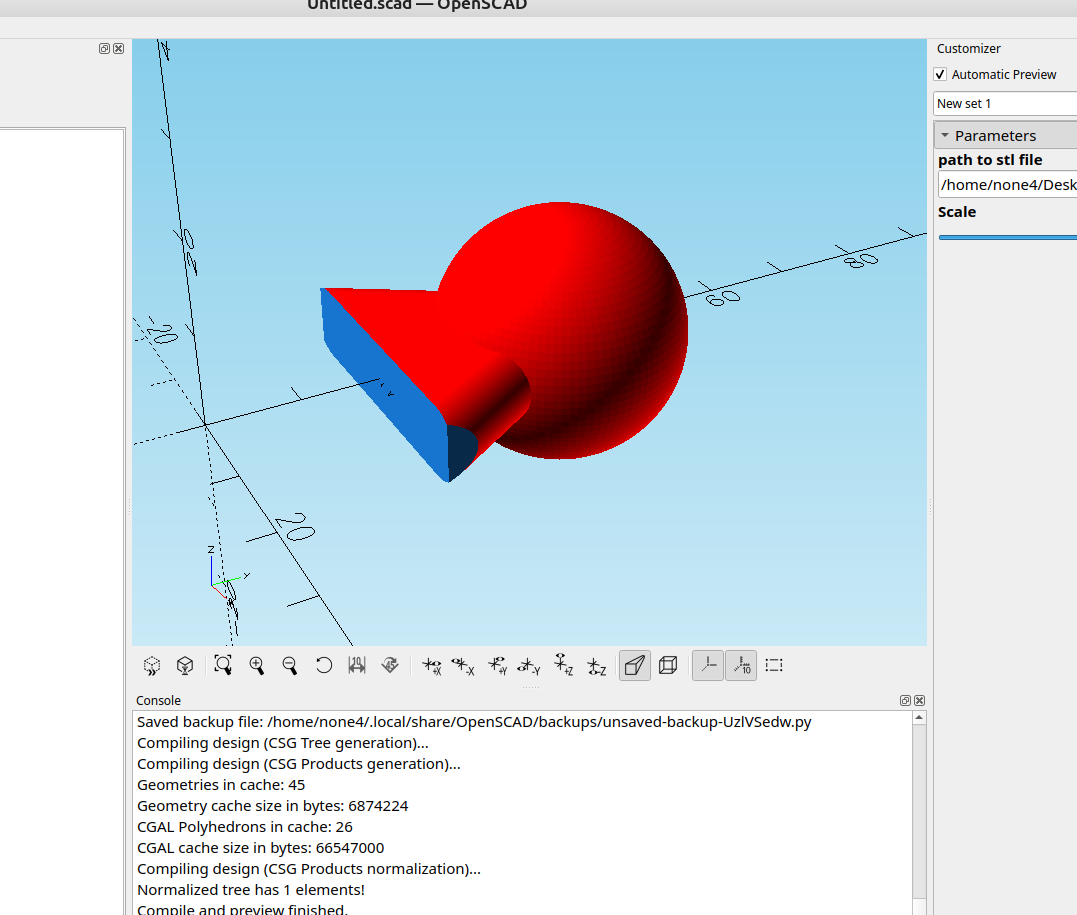Click the path to stl file field
This screenshot has height=915, width=1077.
[1006, 185]
